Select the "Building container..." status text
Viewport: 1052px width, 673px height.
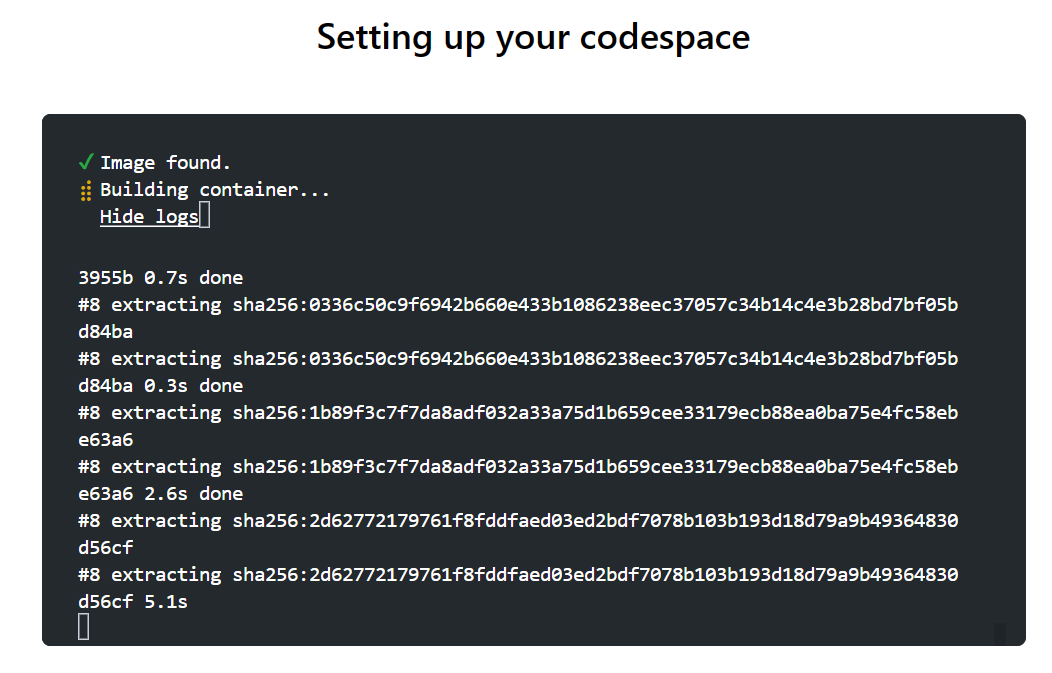pos(215,190)
